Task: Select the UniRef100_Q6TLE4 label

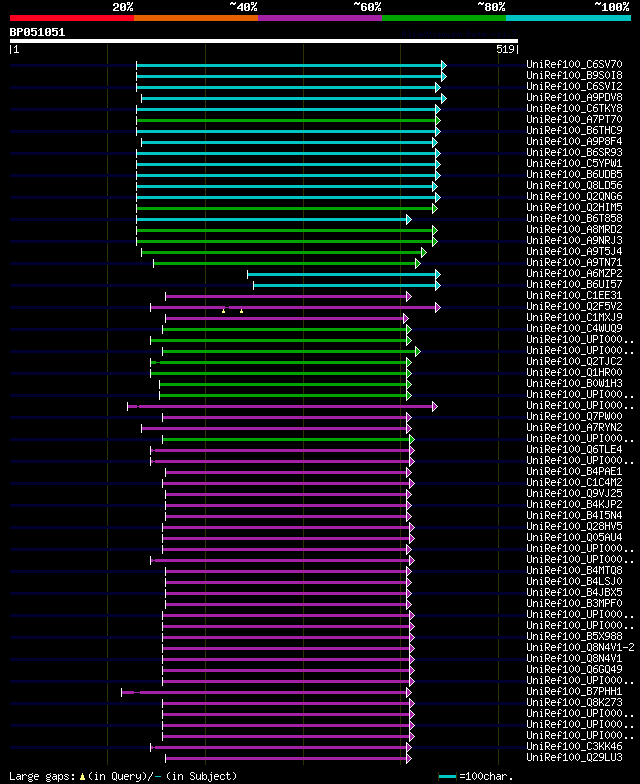Action: pyautogui.click(x=574, y=450)
